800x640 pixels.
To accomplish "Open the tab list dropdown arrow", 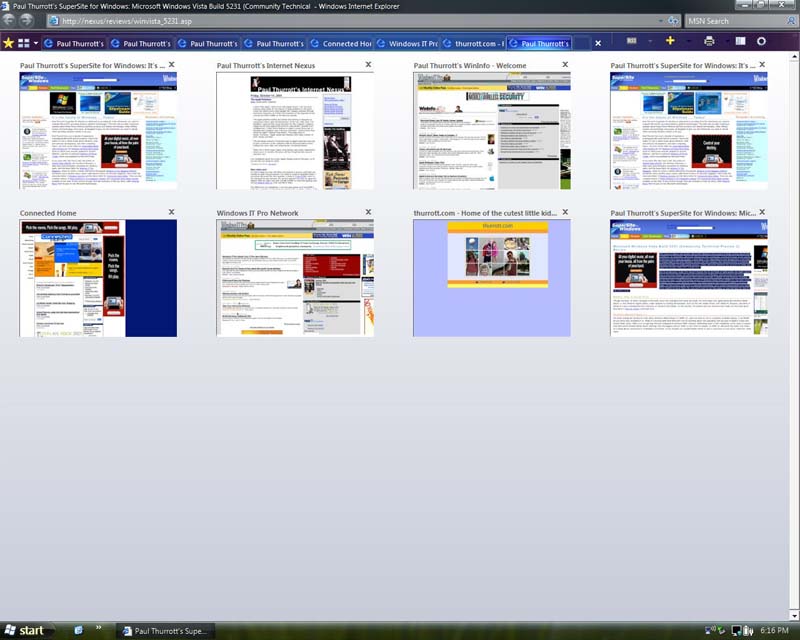I will 37,43.
